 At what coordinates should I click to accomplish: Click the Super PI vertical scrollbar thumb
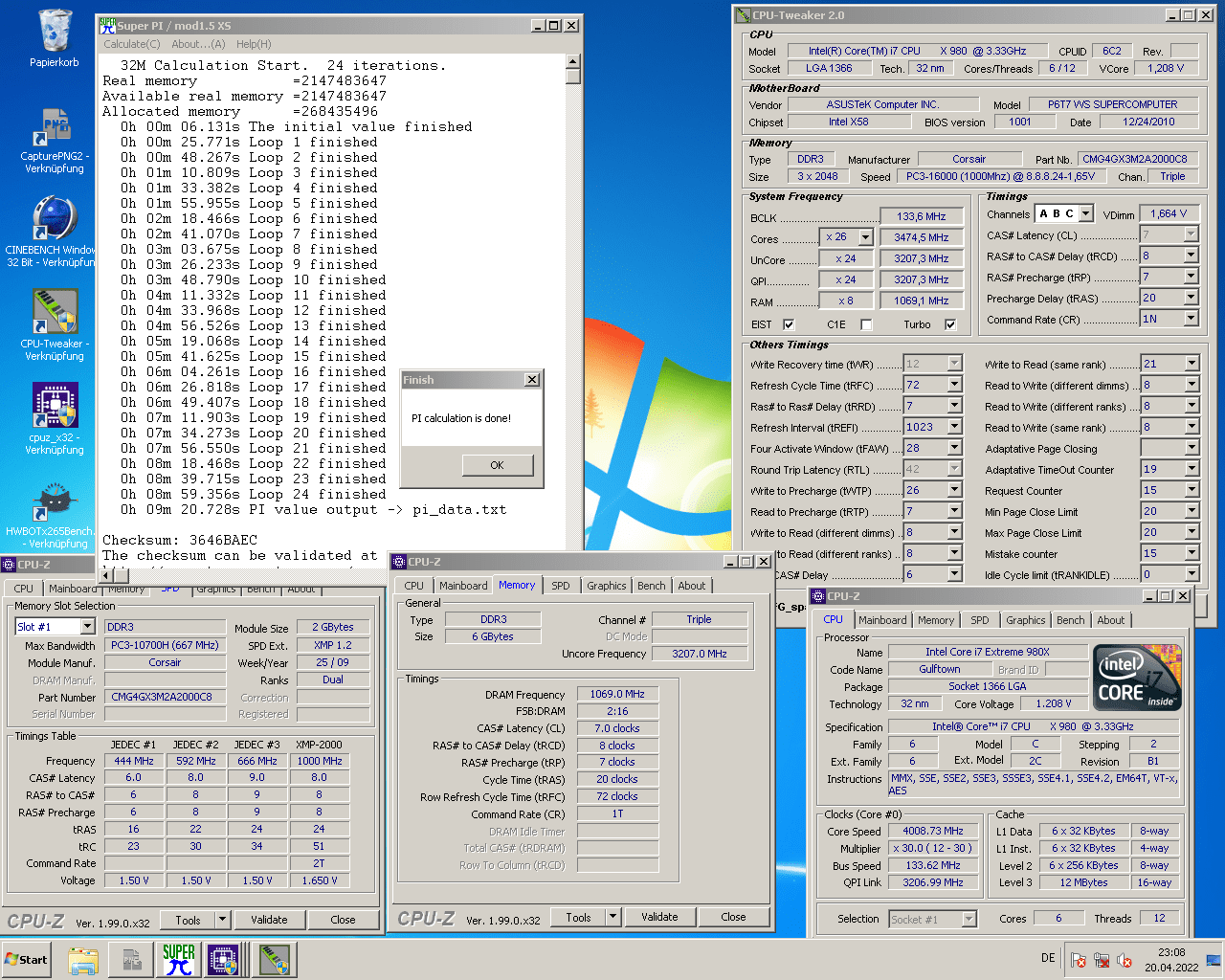(x=573, y=77)
